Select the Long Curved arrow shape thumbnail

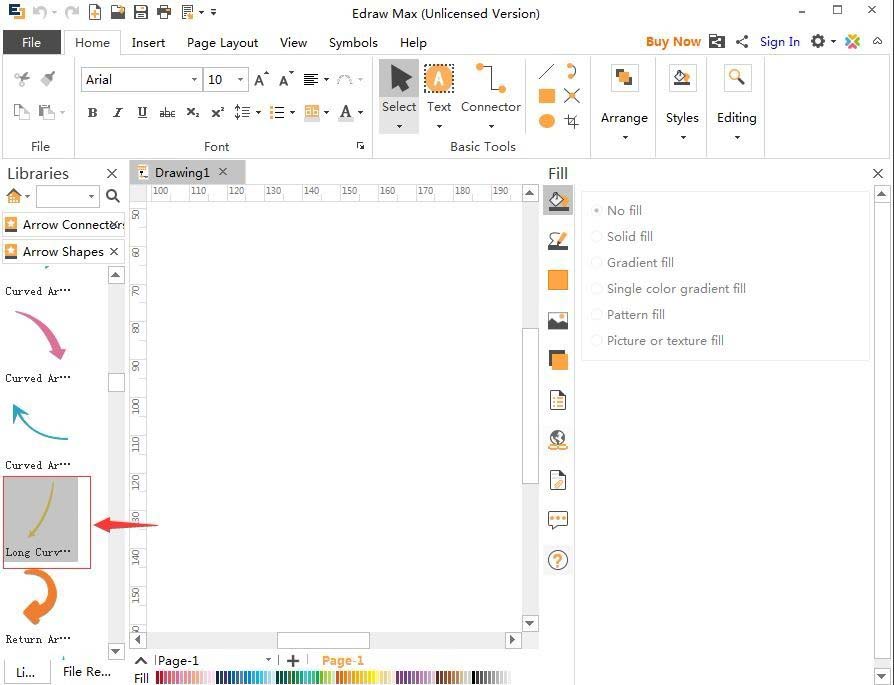41,518
